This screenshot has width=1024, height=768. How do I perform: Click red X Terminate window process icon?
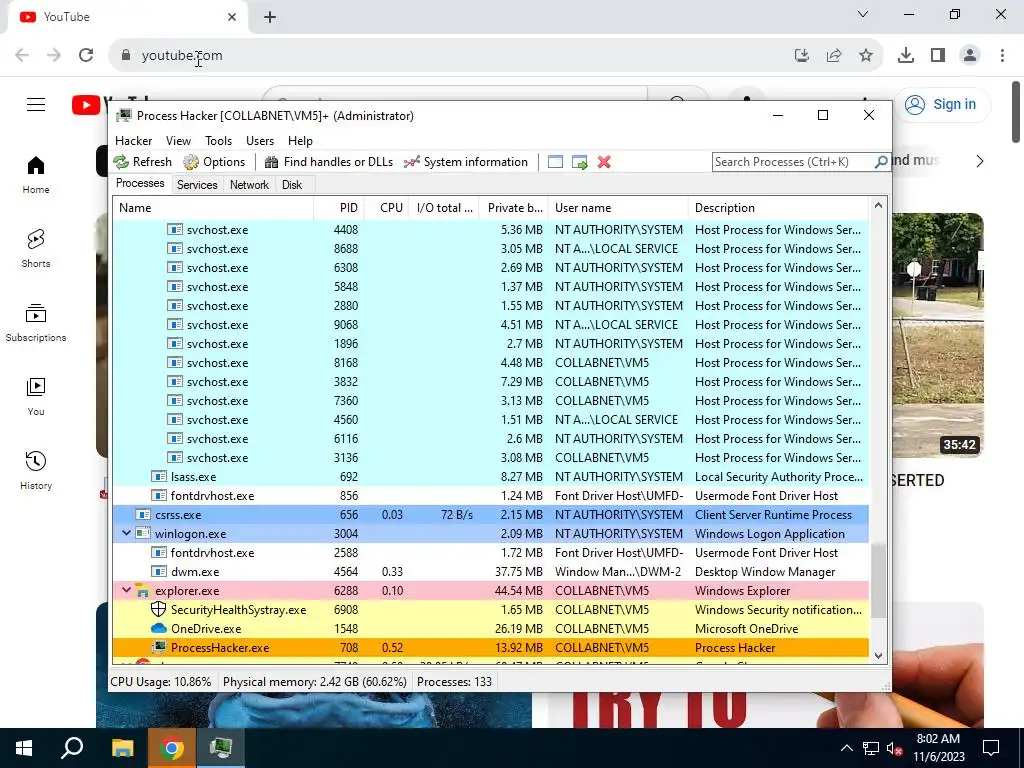click(604, 162)
